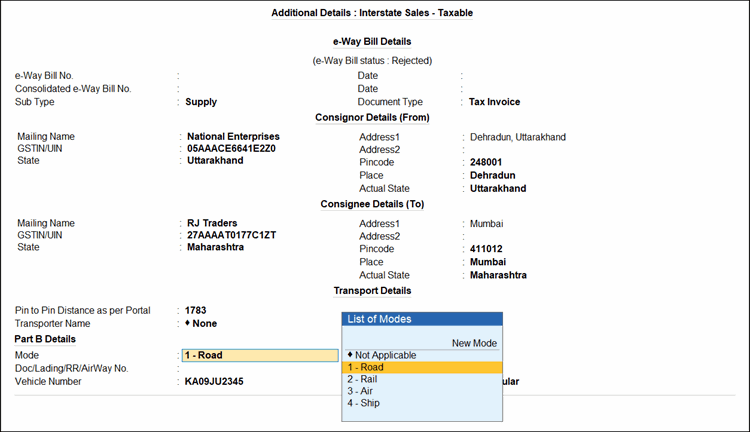The image size is (750, 432).
Task: Select '2 - Rail' in List of Modes
Action: click(362, 379)
